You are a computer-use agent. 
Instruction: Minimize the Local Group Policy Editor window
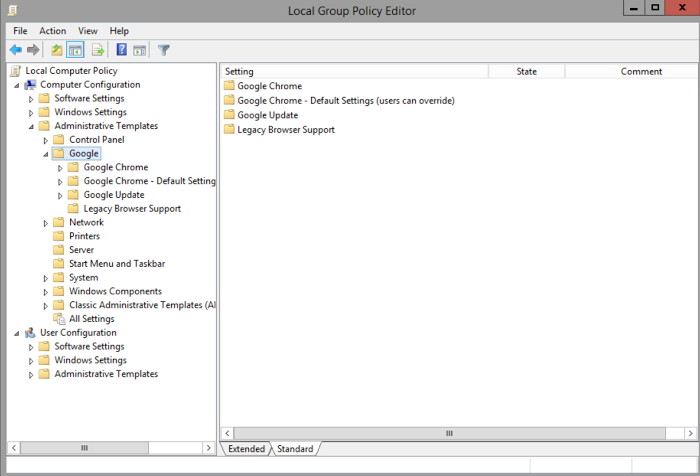point(634,8)
